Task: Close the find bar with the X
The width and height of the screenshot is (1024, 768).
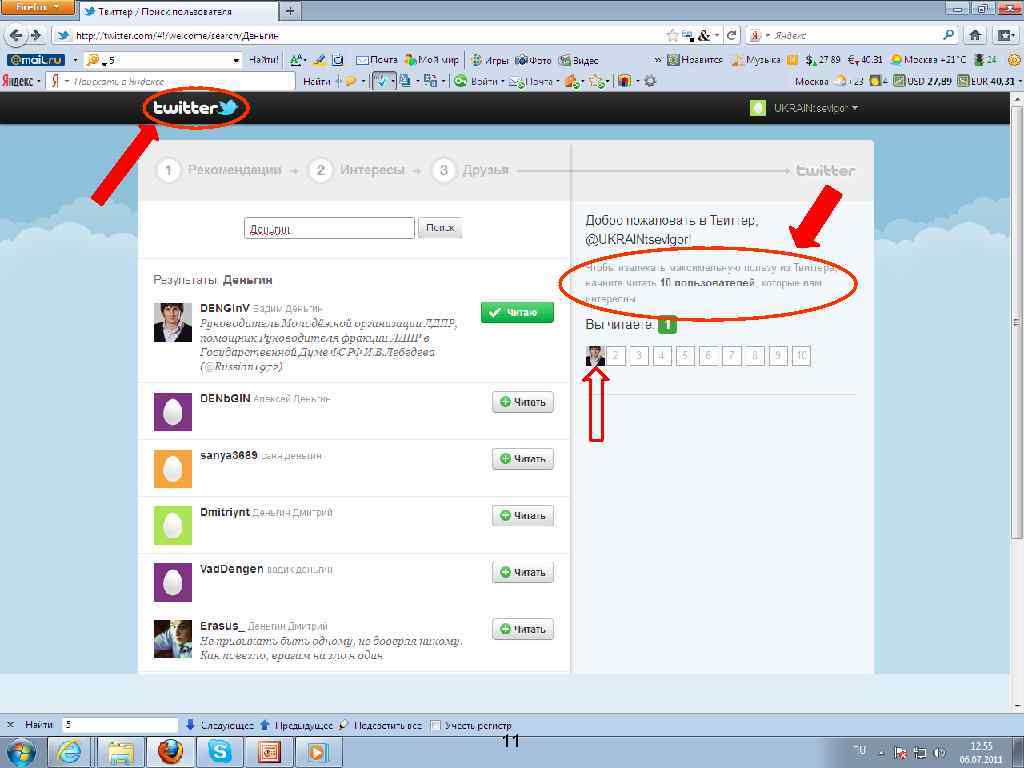Action: click(x=10, y=725)
